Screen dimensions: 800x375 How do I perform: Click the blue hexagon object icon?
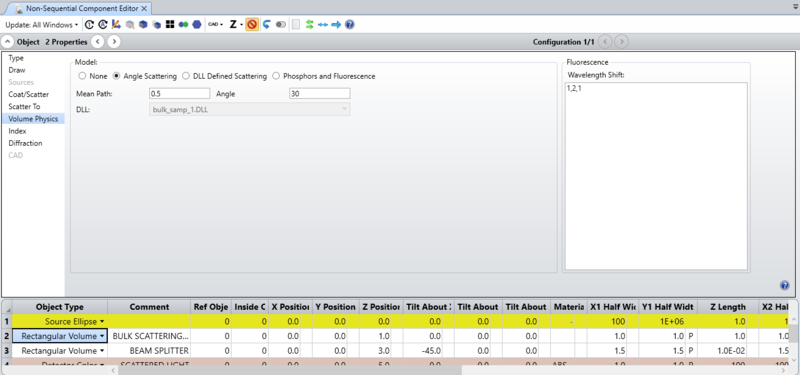197,24
